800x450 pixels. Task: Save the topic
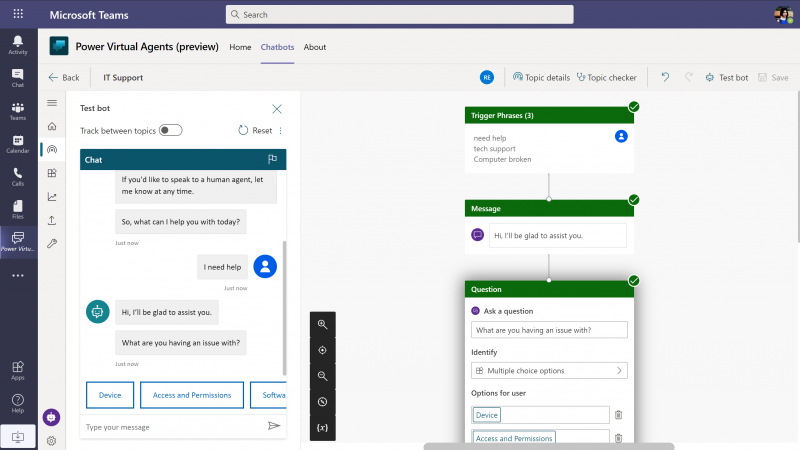click(773, 78)
